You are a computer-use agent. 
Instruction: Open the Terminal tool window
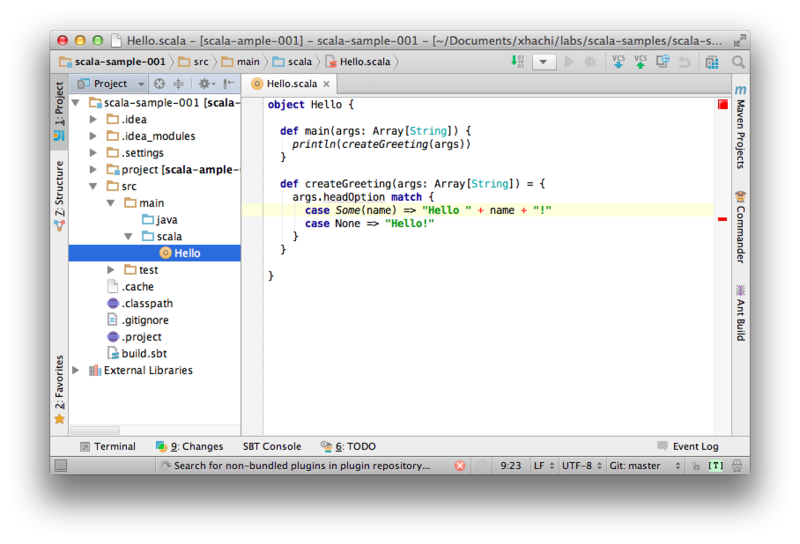pyautogui.click(x=108, y=447)
